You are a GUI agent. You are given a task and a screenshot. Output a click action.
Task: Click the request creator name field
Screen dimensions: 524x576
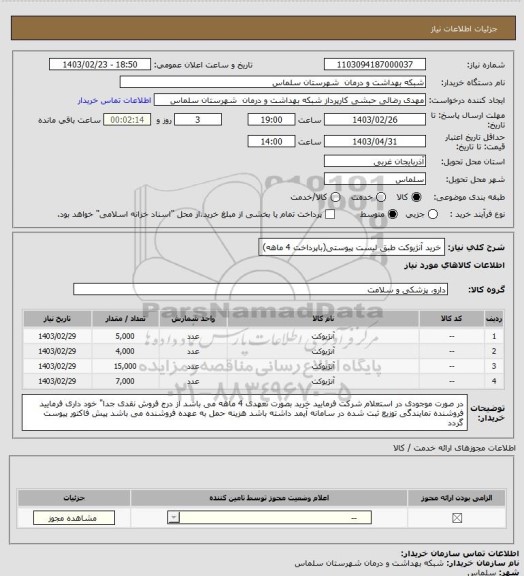pyautogui.click(x=290, y=100)
